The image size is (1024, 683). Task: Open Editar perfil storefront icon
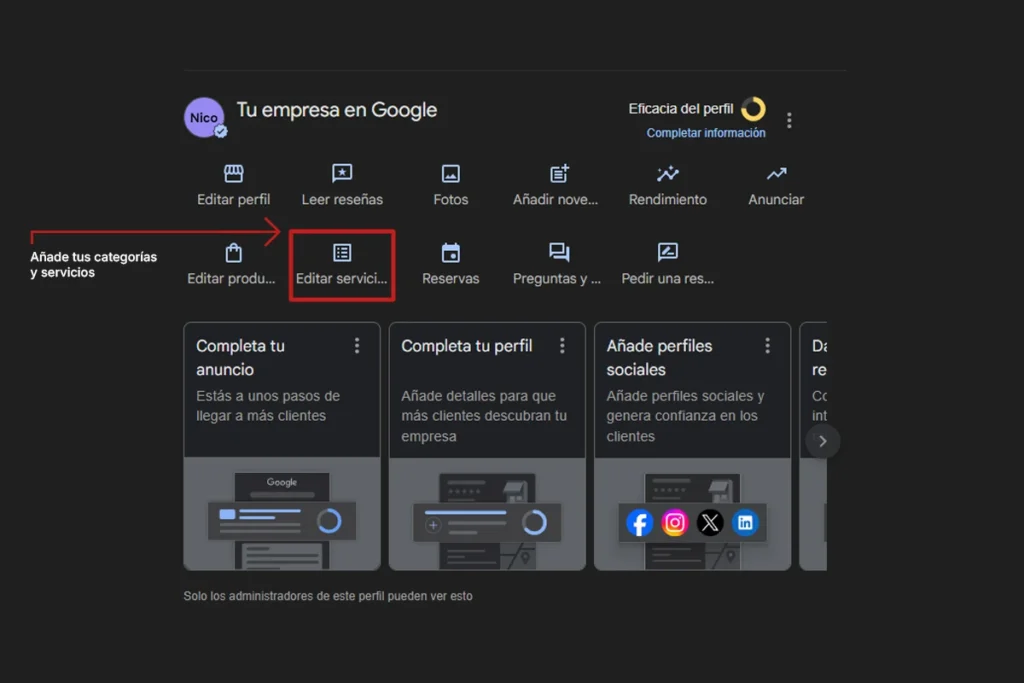point(234,174)
